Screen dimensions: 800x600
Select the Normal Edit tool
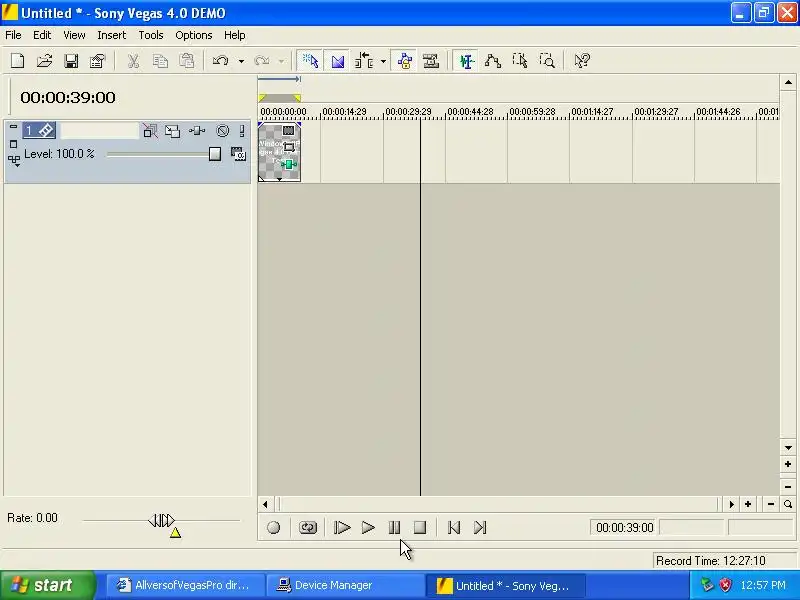pos(466,61)
